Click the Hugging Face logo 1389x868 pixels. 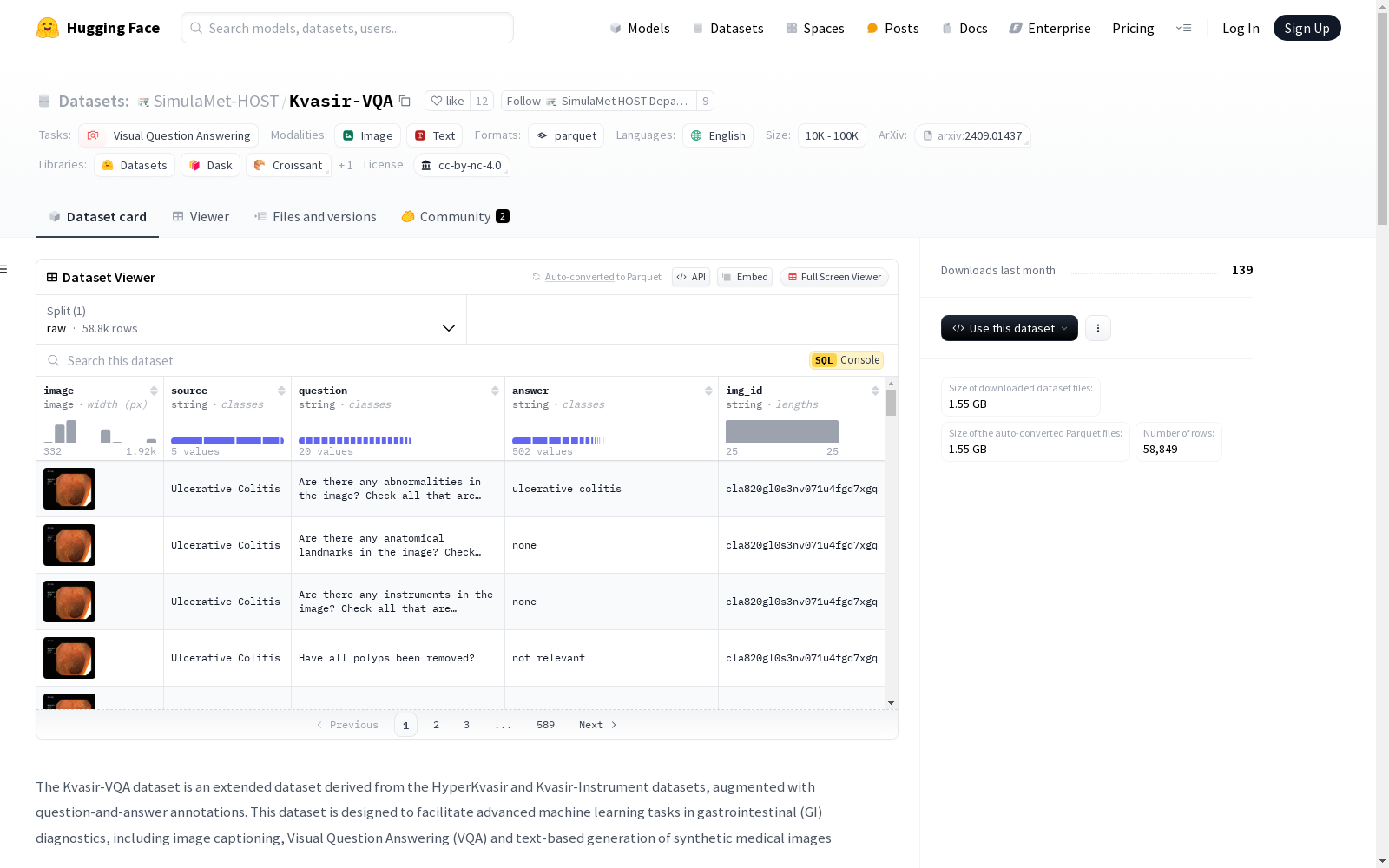[97, 28]
